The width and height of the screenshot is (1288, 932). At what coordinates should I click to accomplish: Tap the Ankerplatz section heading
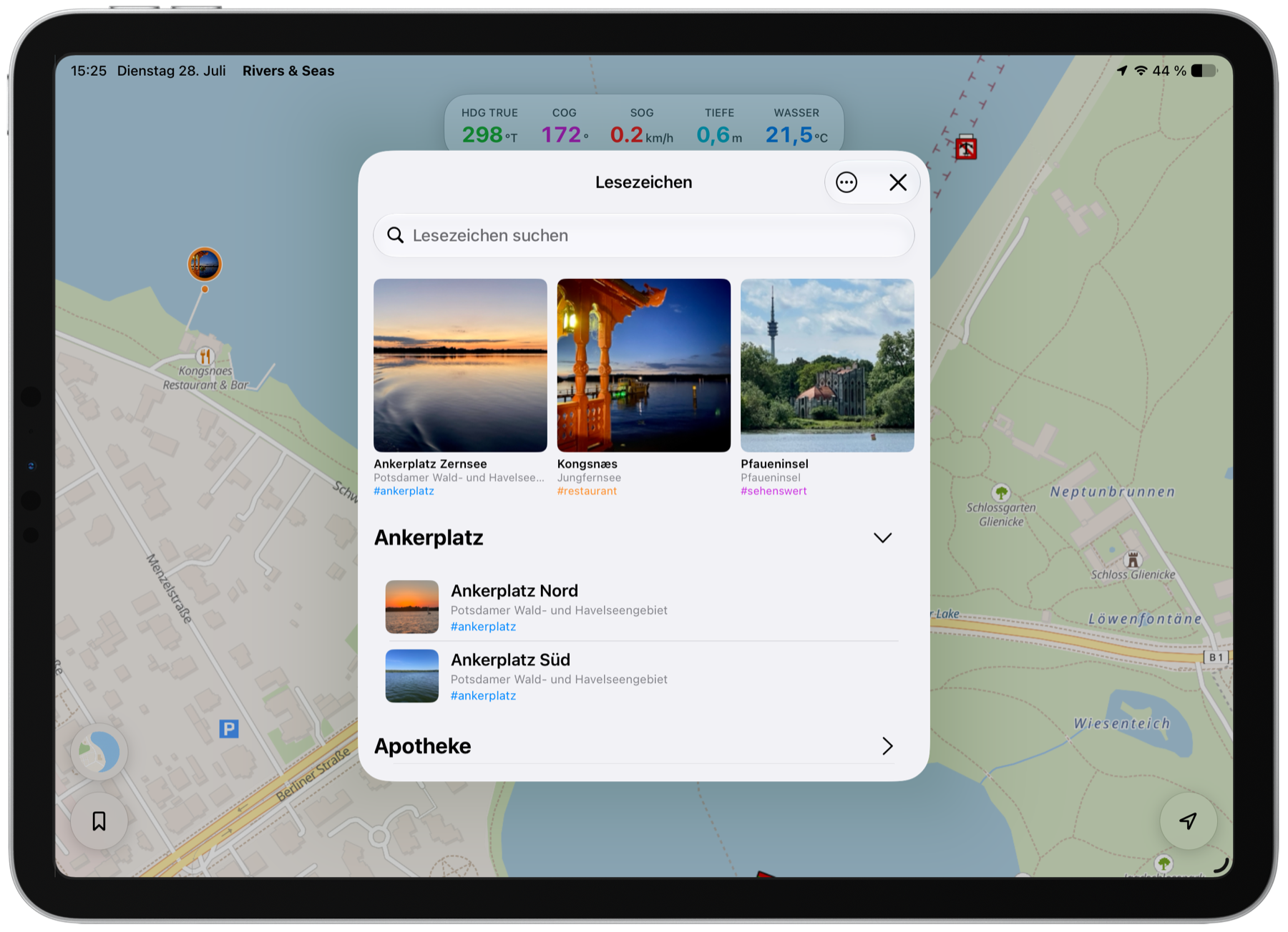(x=429, y=538)
